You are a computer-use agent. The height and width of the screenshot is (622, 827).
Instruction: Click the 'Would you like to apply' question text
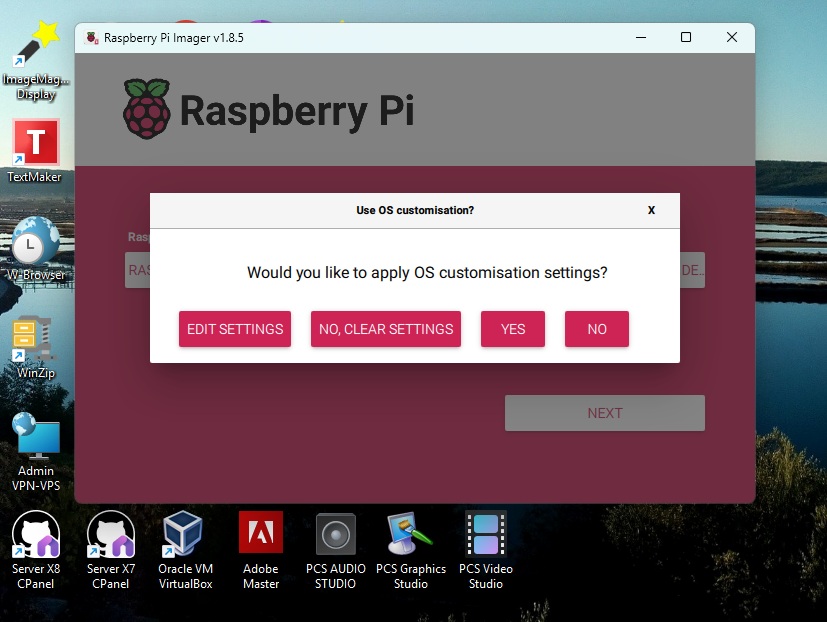(427, 272)
